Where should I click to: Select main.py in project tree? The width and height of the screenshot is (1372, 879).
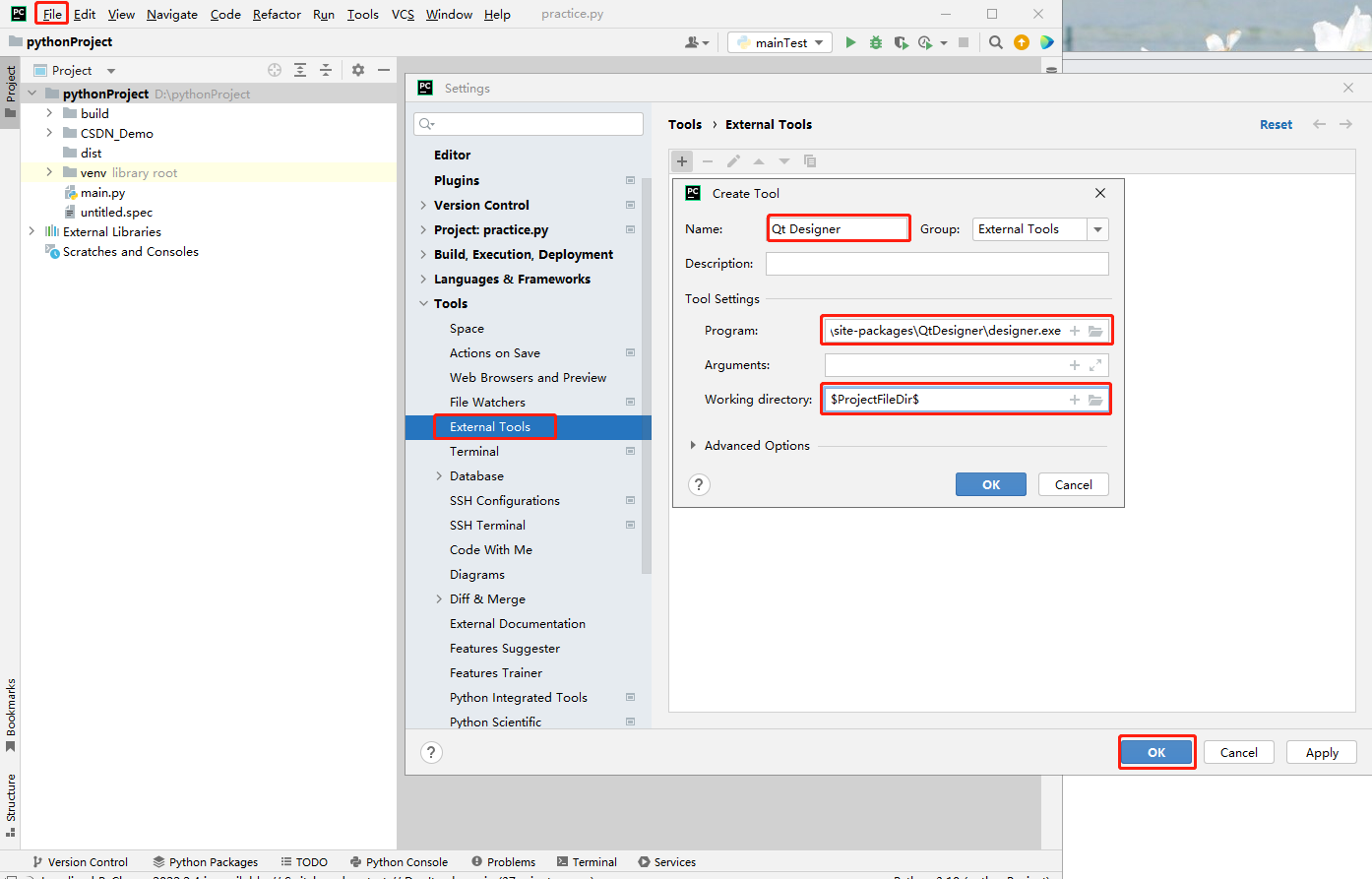102,193
